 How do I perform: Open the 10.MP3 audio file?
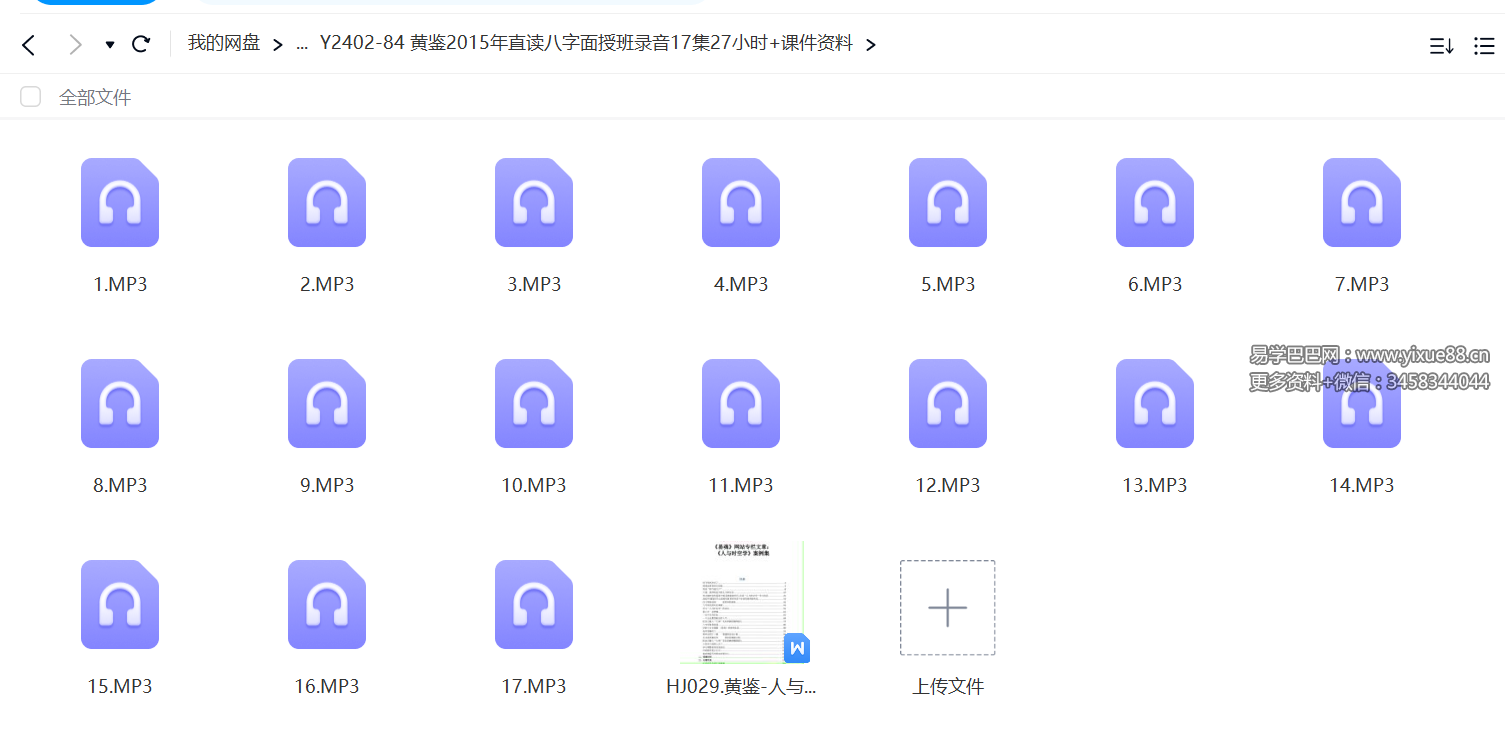click(x=534, y=404)
